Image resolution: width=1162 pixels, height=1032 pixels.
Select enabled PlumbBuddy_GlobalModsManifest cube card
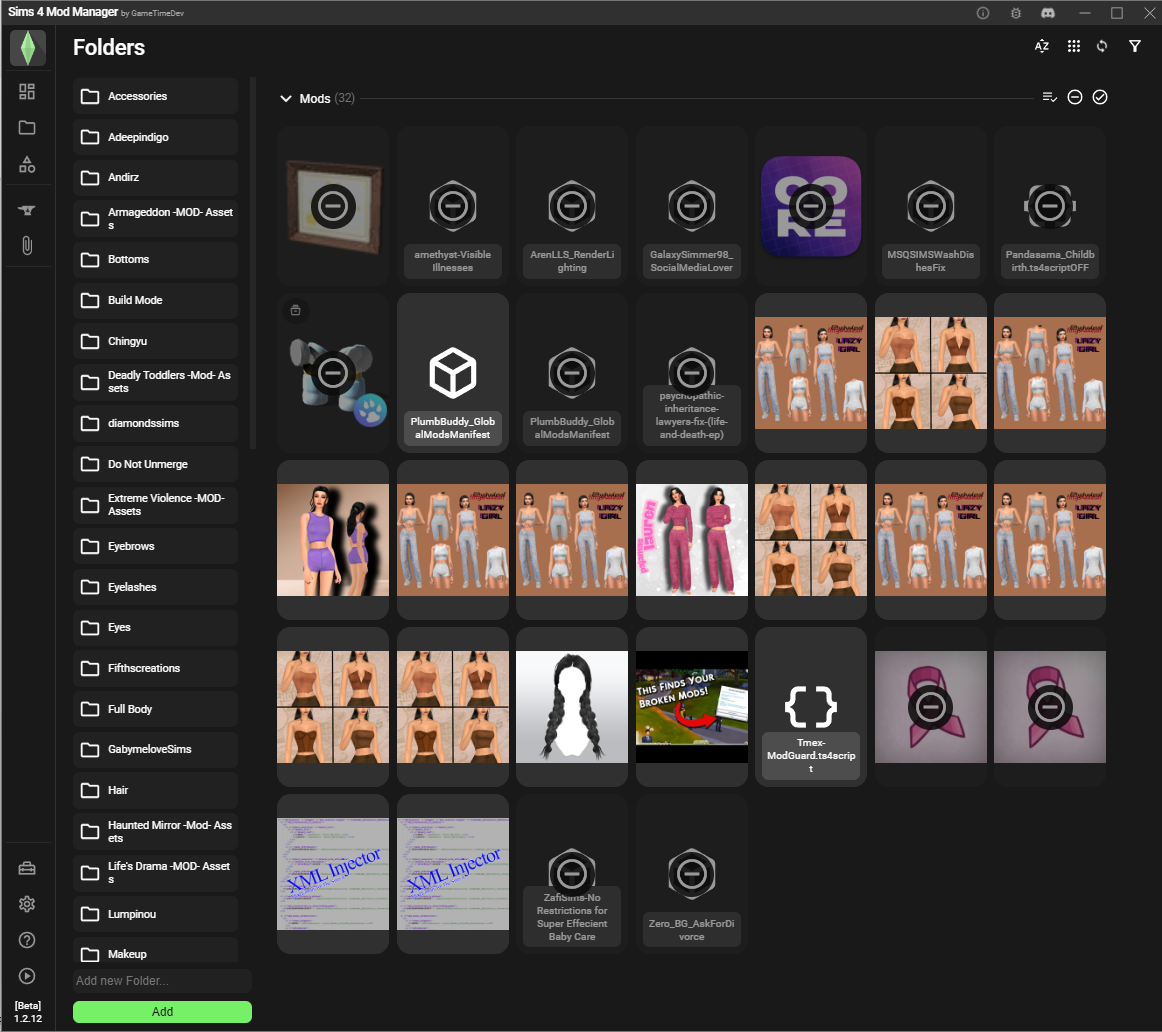453,373
